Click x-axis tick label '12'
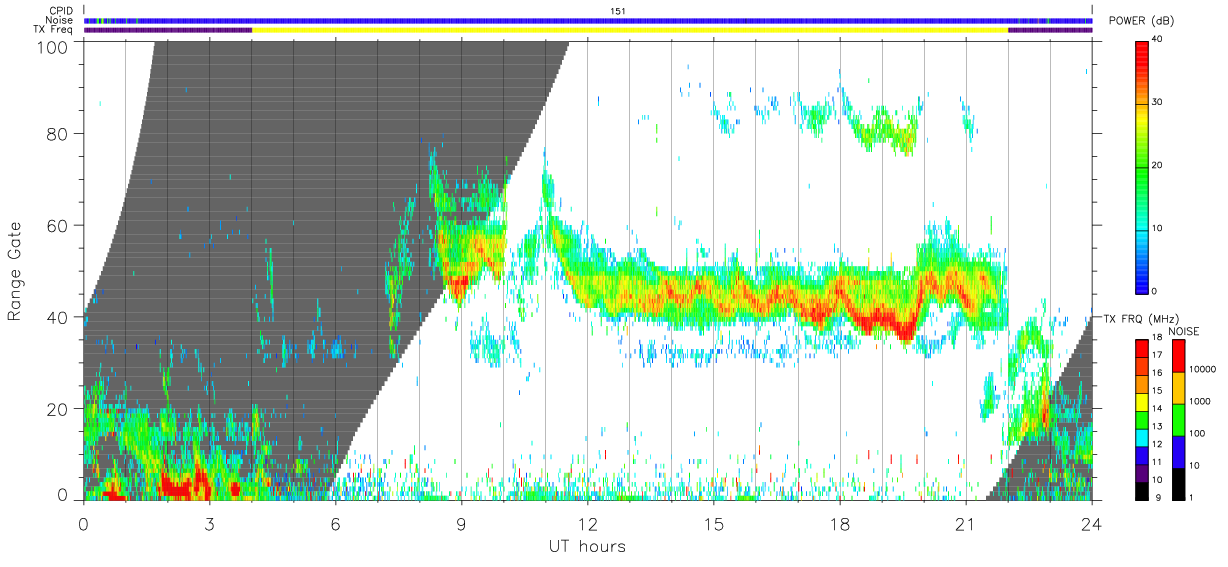This screenshot has height=567, width=1228. pos(588,524)
